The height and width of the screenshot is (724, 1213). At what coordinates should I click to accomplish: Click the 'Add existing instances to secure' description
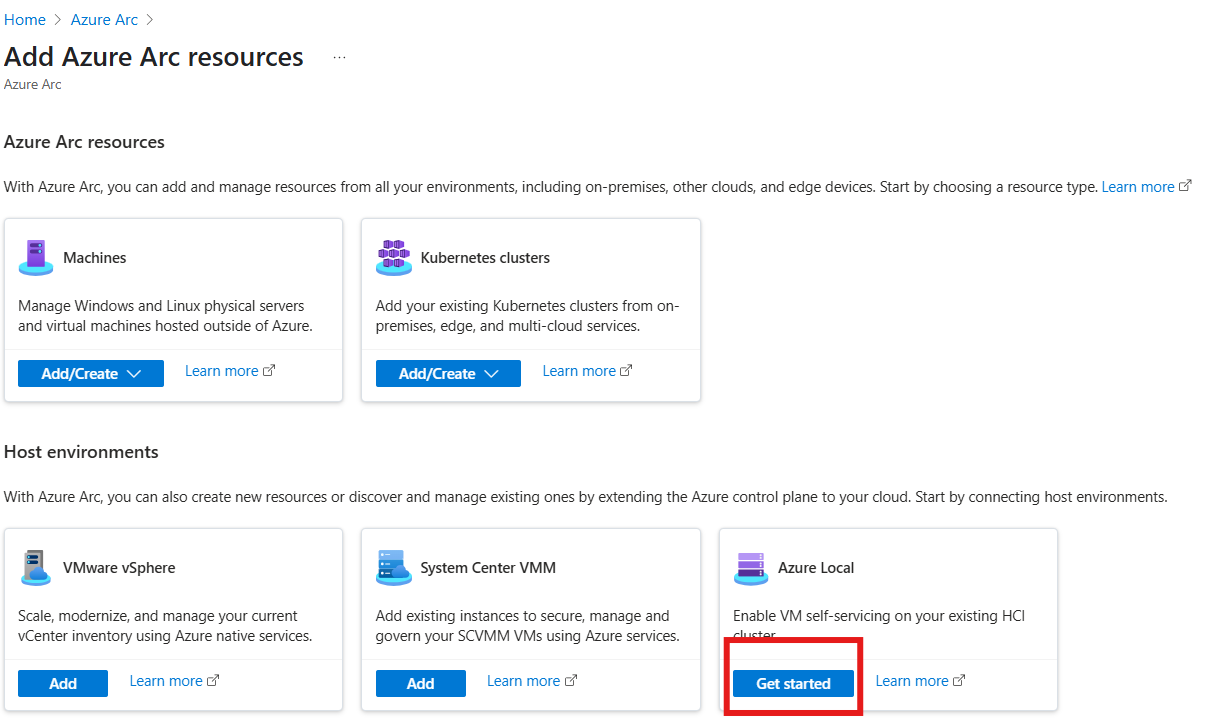(x=527, y=626)
